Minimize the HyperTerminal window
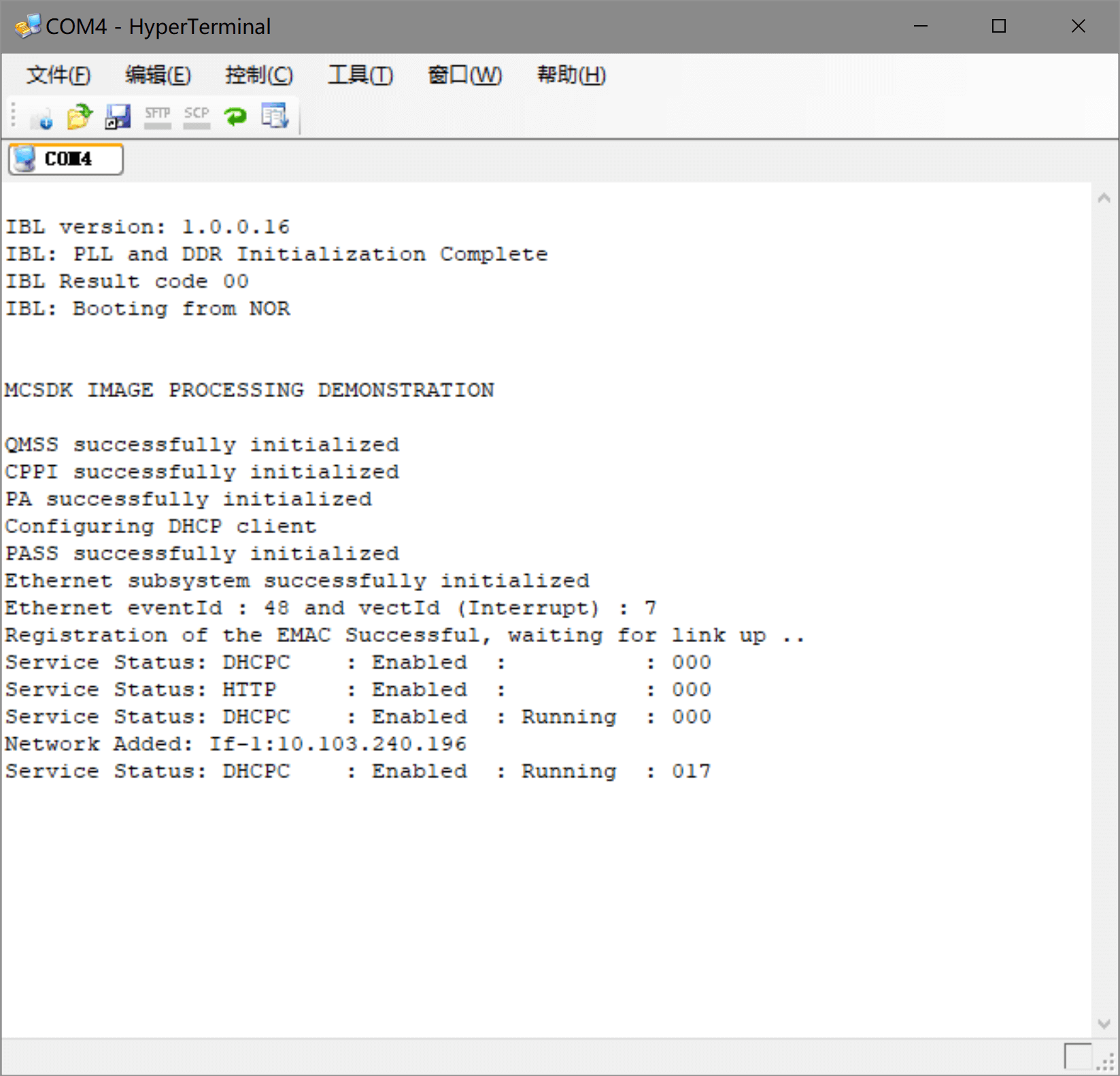This screenshot has height=1076, width=1120. click(921, 27)
